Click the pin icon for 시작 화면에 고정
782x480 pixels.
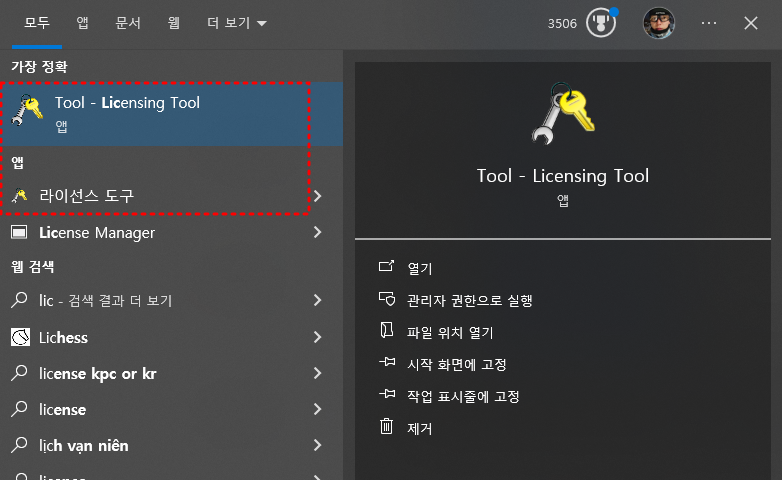coord(387,362)
